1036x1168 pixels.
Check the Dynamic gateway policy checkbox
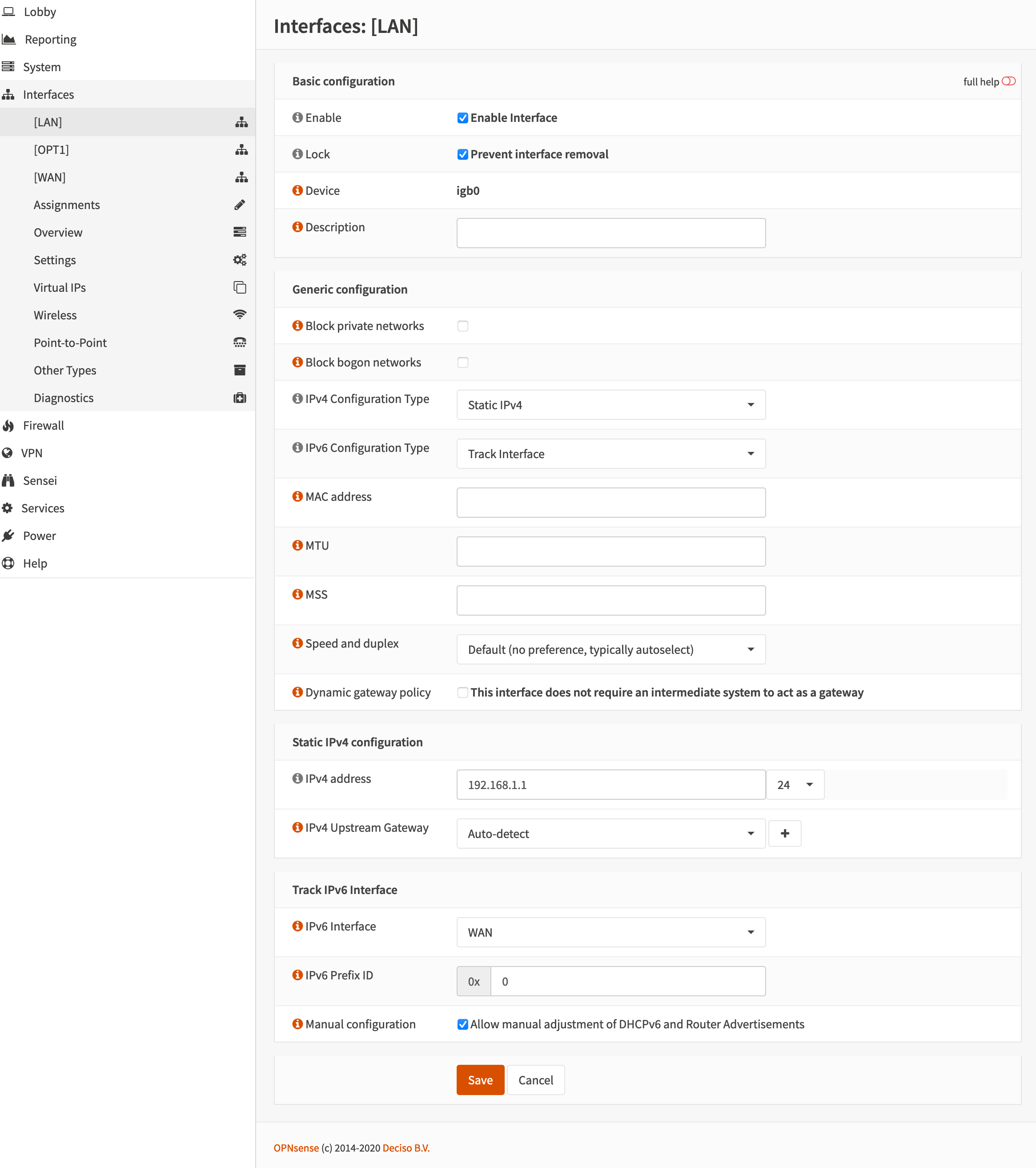pos(462,693)
